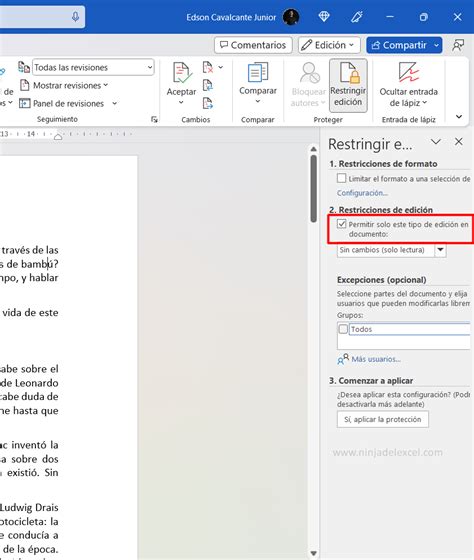
Task: Open the Configuración link
Action: click(x=362, y=193)
